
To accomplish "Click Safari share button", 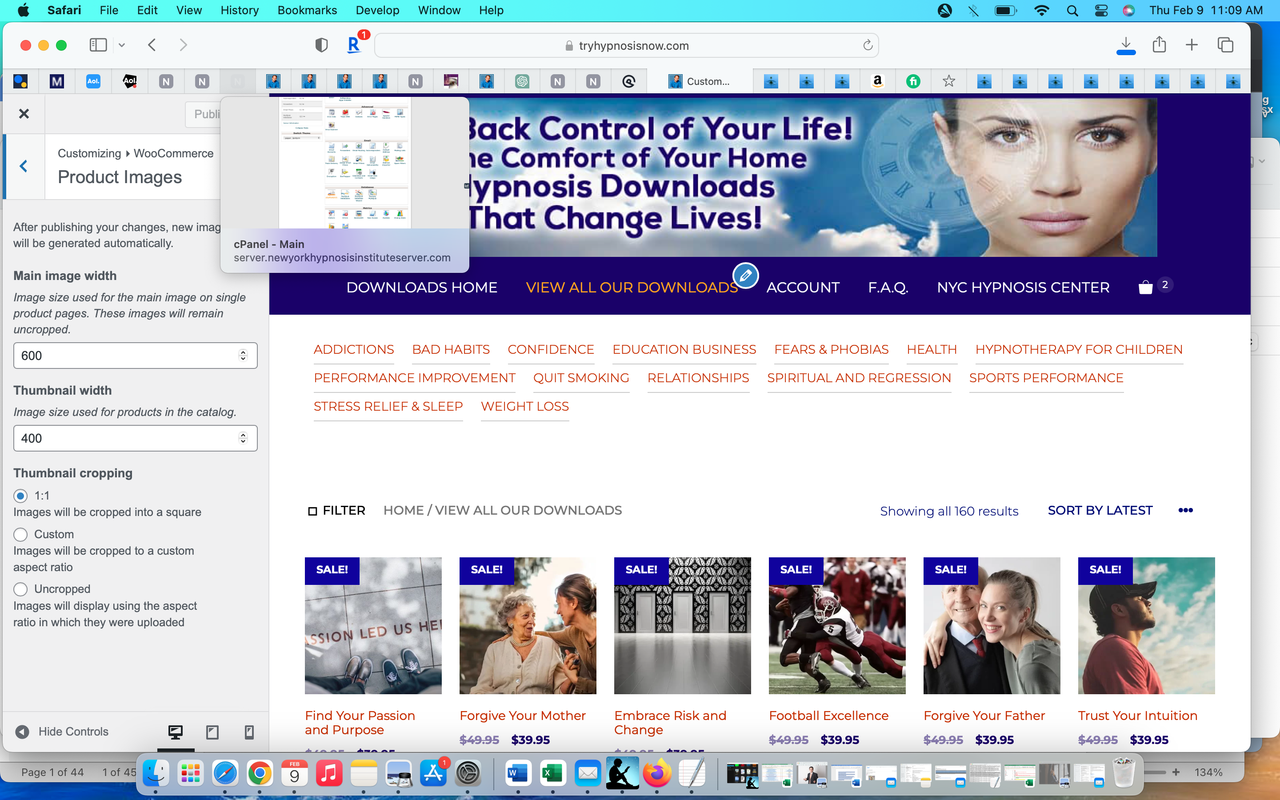I will [x=1159, y=44].
